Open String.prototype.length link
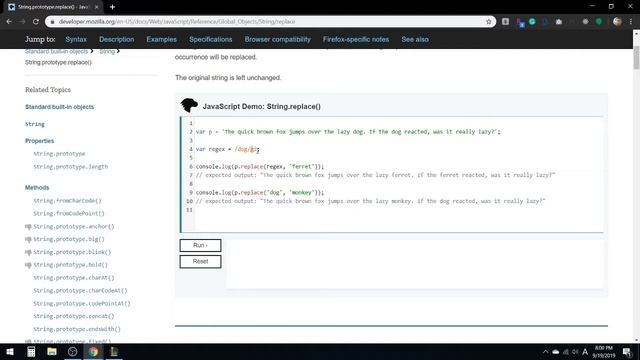Viewport: 640px width, 360px height. click(71, 167)
